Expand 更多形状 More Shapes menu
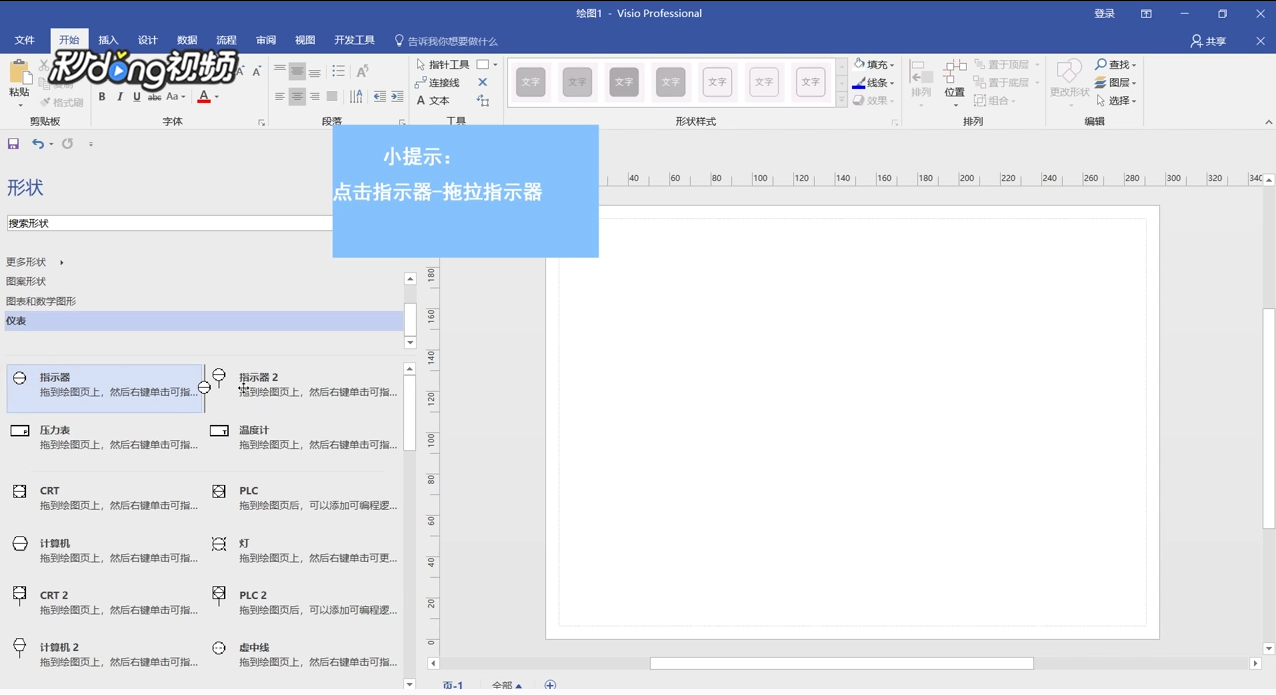This screenshot has width=1276, height=695. [x=35, y=262]
